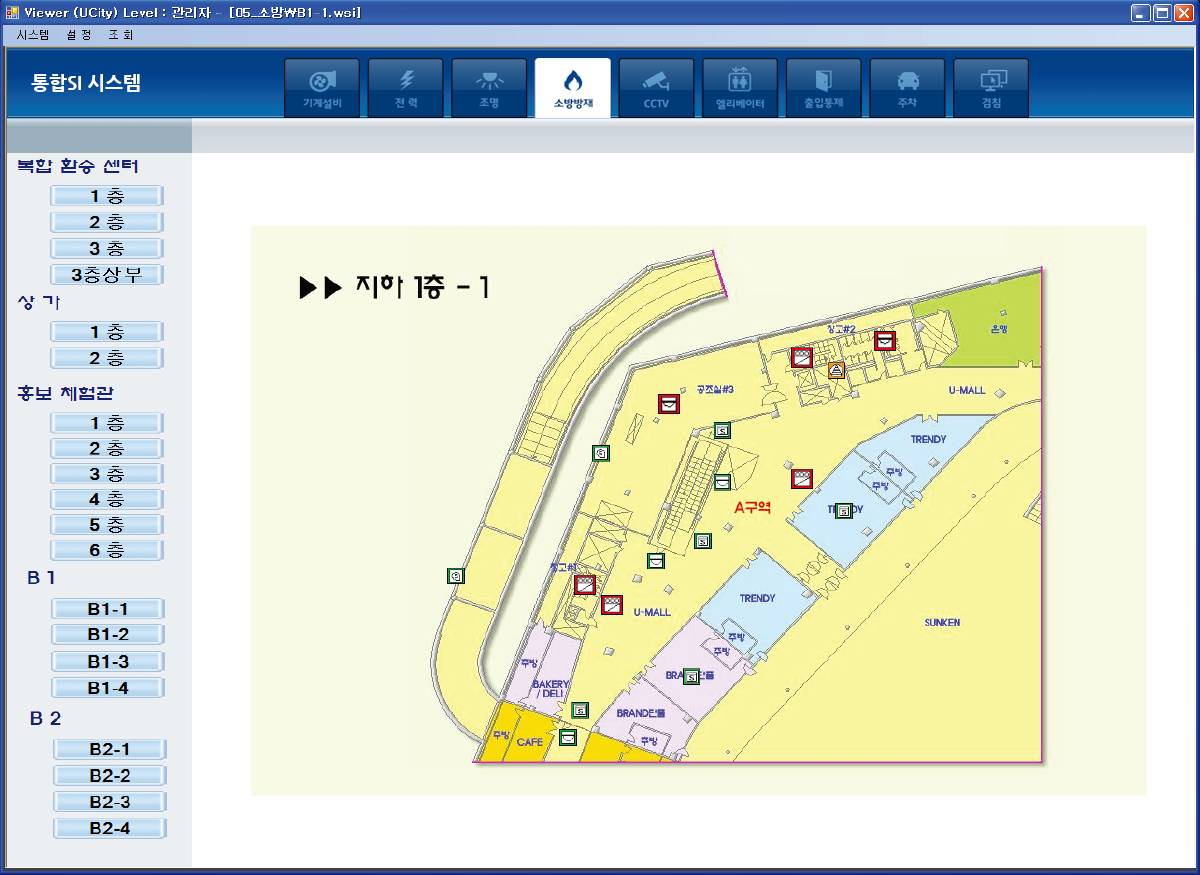Select the red detector icon right of A구역
Image resolution: width=1200 pixels, height=875 pixels.
point(802,478)
